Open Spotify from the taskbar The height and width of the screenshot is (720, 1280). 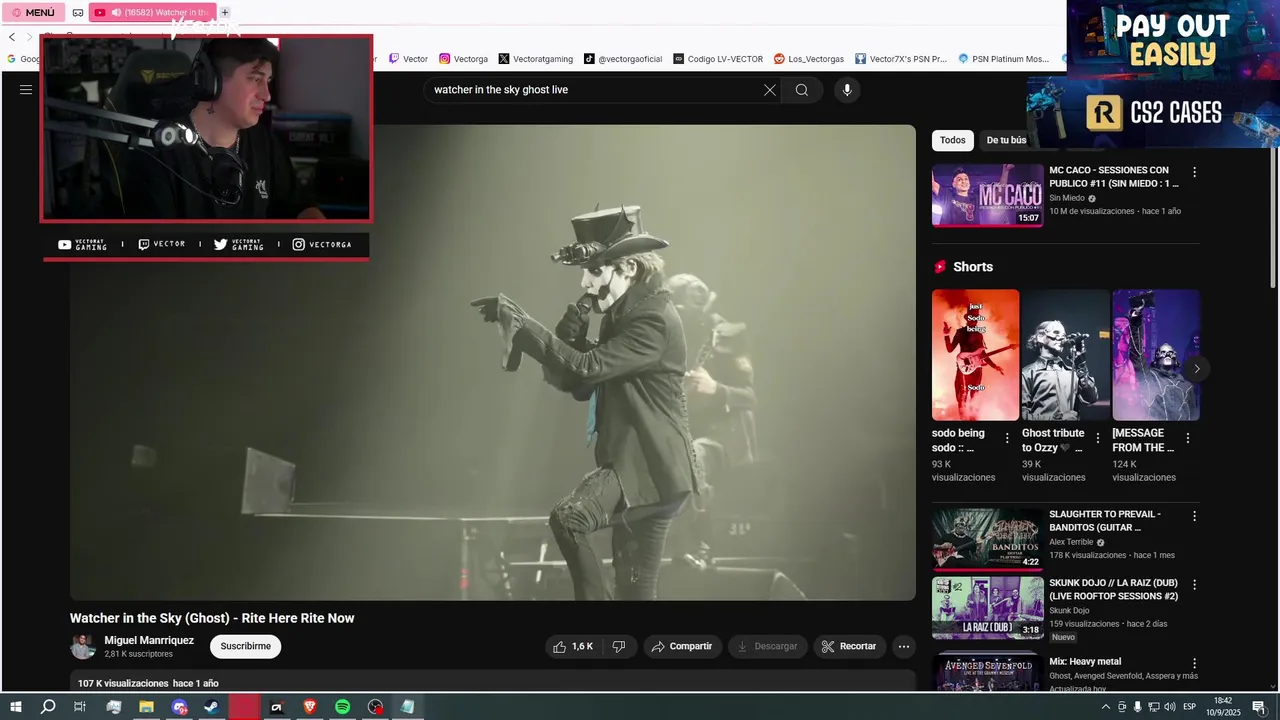pos(342,707)
